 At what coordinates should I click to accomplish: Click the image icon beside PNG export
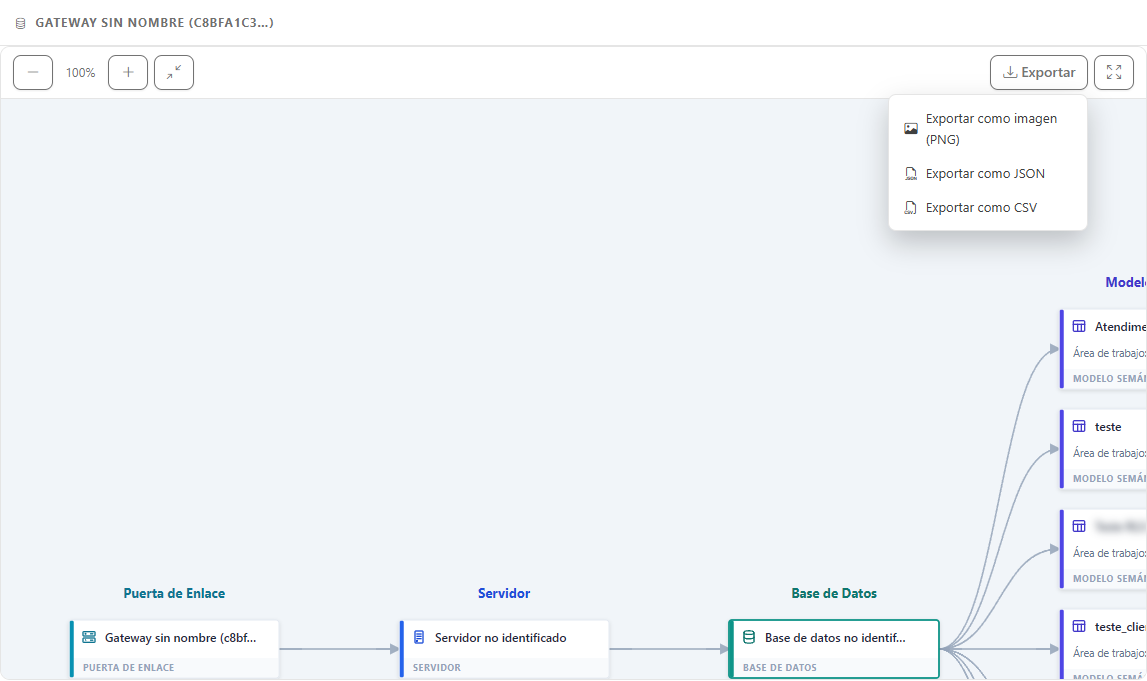pos(911,129)
